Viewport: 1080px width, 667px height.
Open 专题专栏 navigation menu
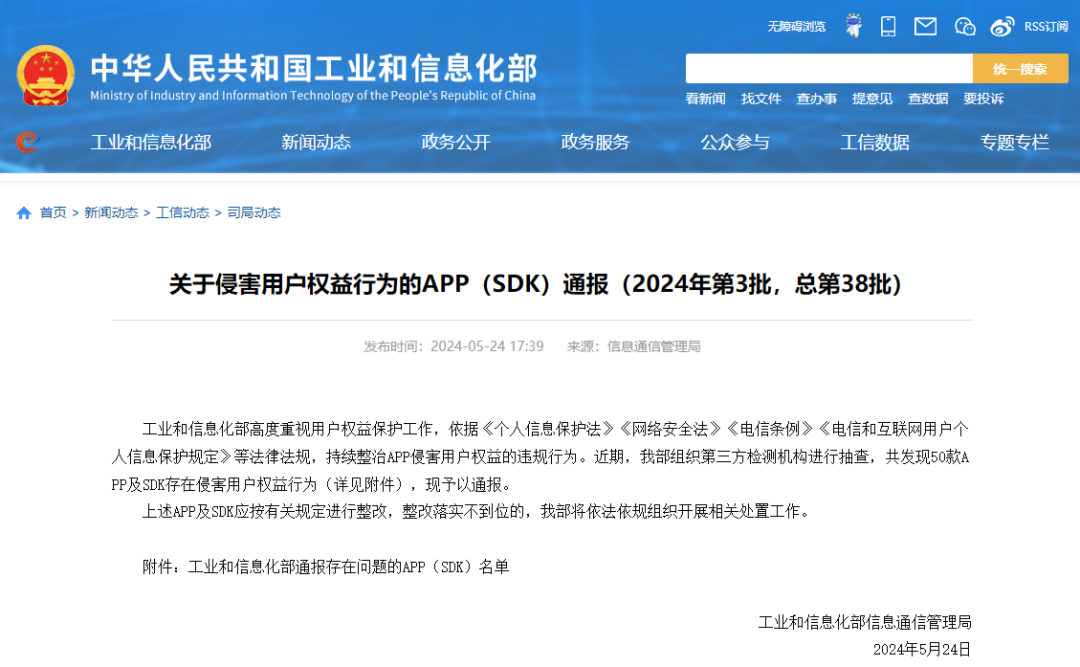coord(1015,142)
